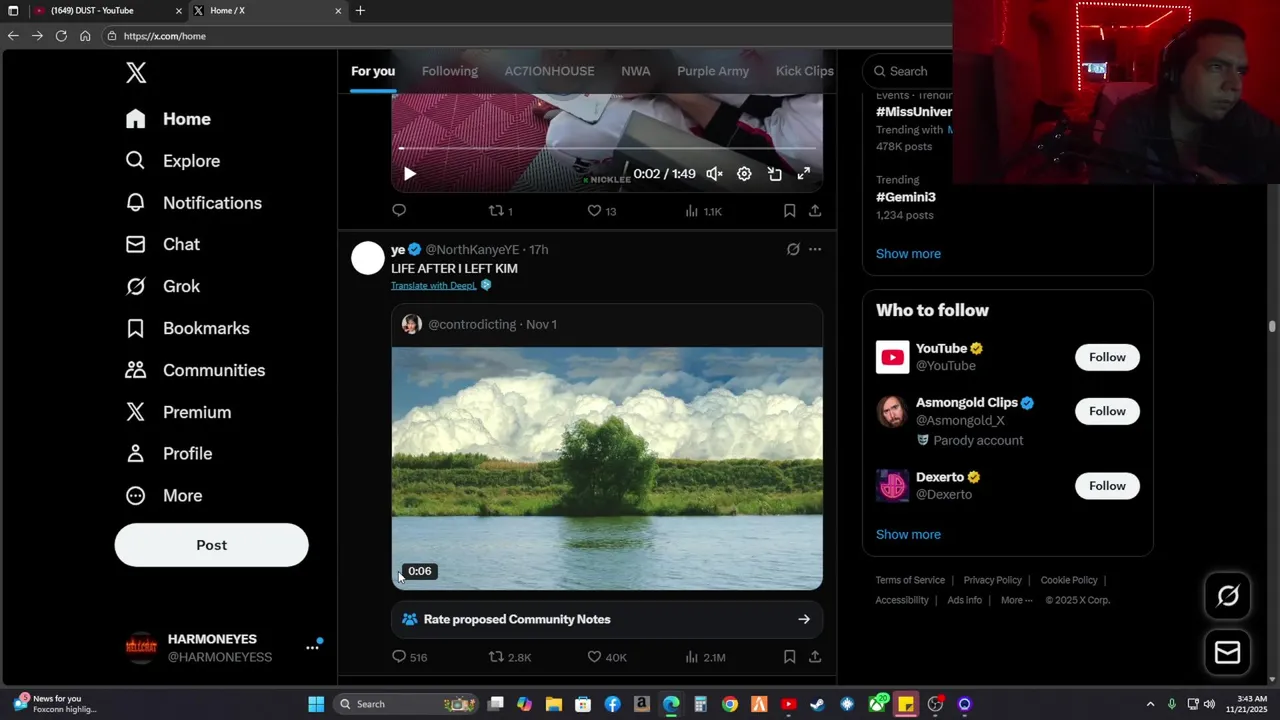The height and width of the screenshot is (720, 1280).
Task: View ye's post analytics 2.1M
Action: pos(705,657)
